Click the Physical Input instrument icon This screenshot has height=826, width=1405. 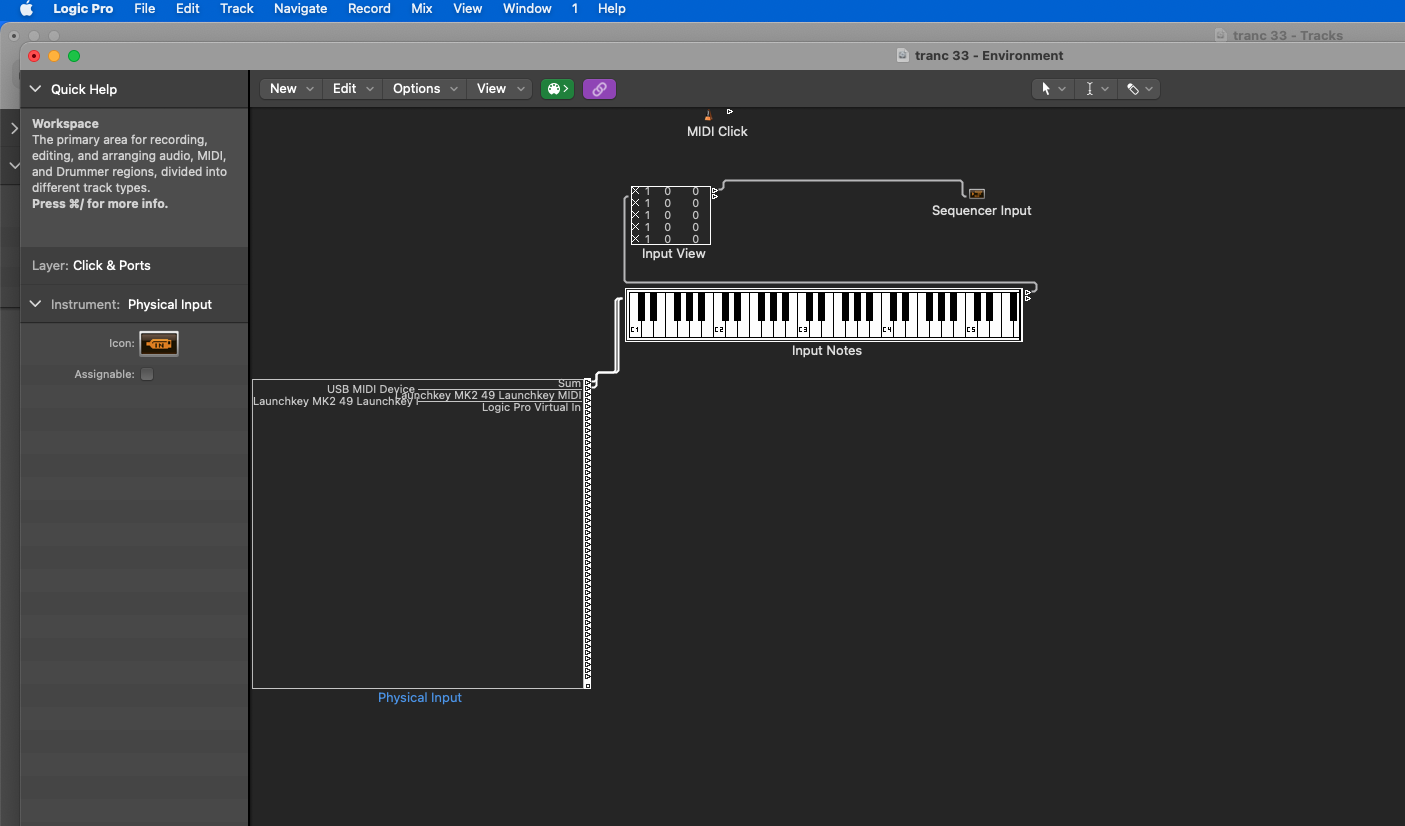tap(158, 343)
